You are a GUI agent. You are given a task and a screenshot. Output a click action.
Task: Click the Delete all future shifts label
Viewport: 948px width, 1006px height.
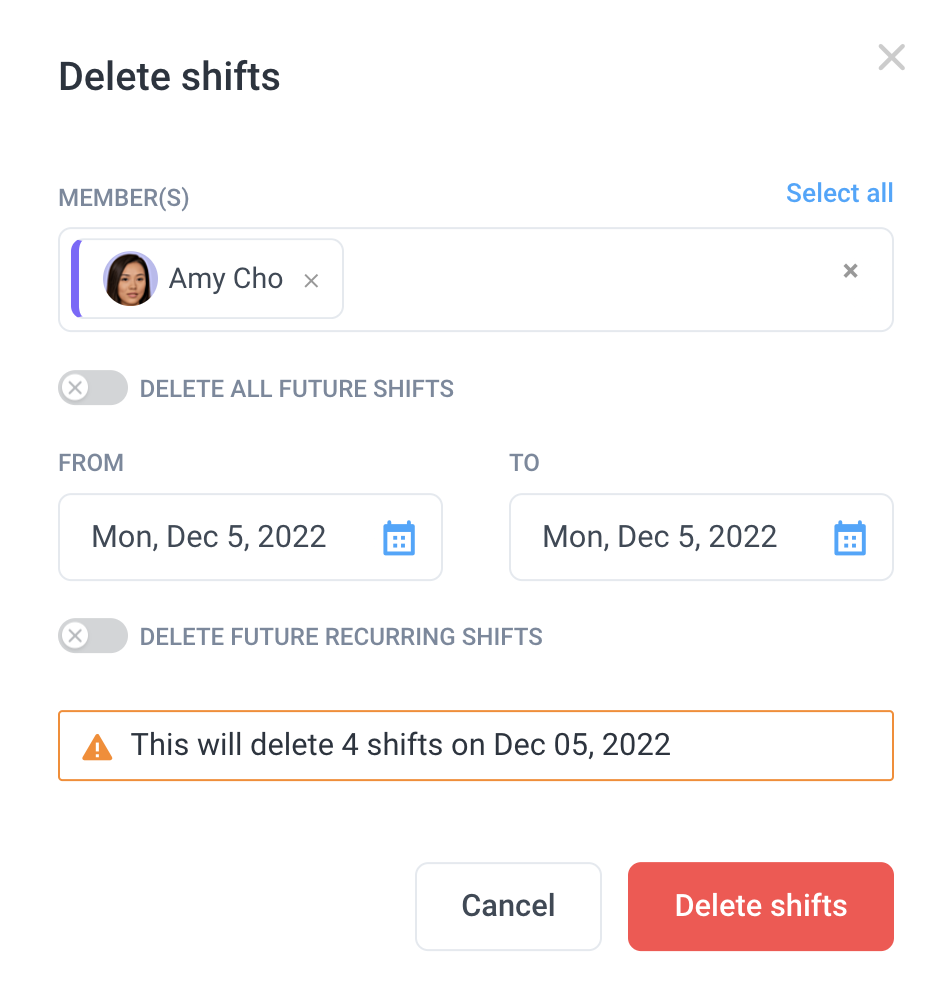tap(296, 389)
